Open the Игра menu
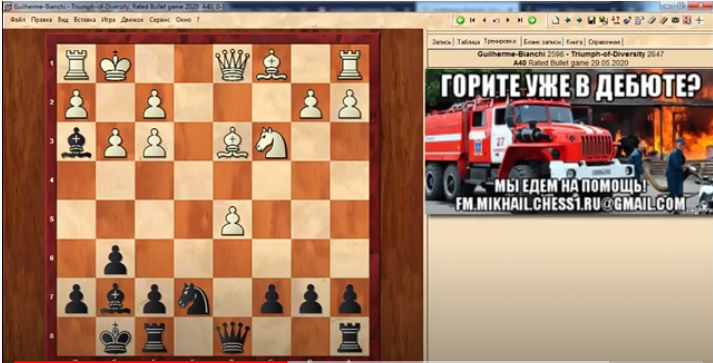 [x=108, y=20]
